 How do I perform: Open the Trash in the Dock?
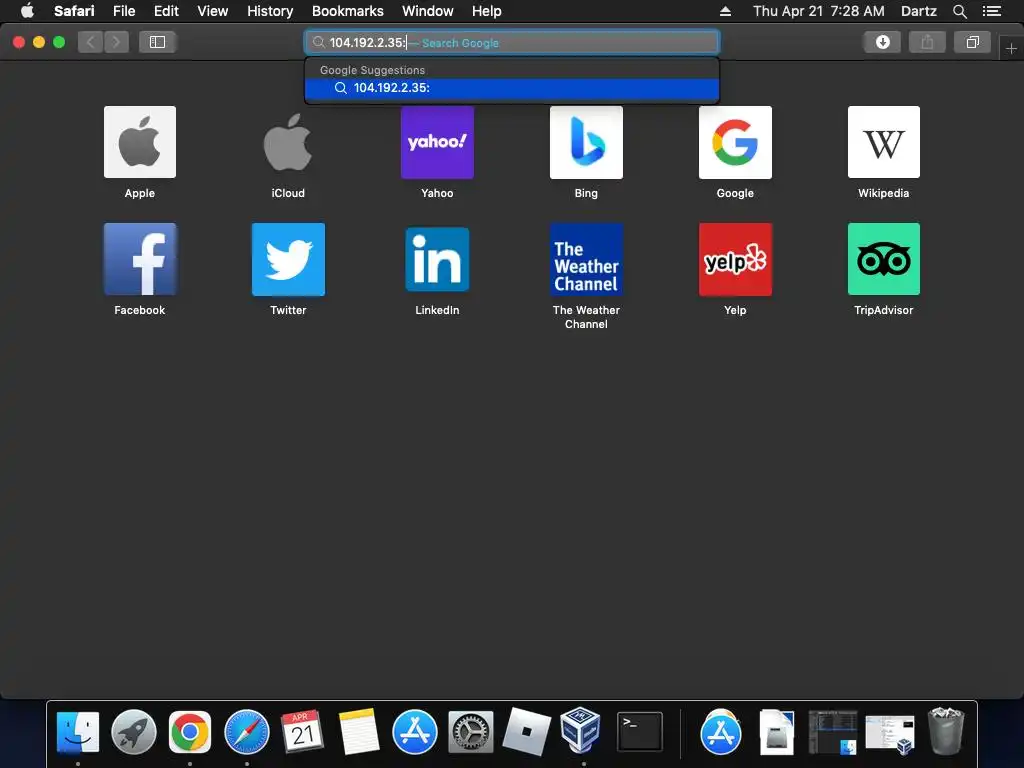pyautogui.click(x=945, y=731)
